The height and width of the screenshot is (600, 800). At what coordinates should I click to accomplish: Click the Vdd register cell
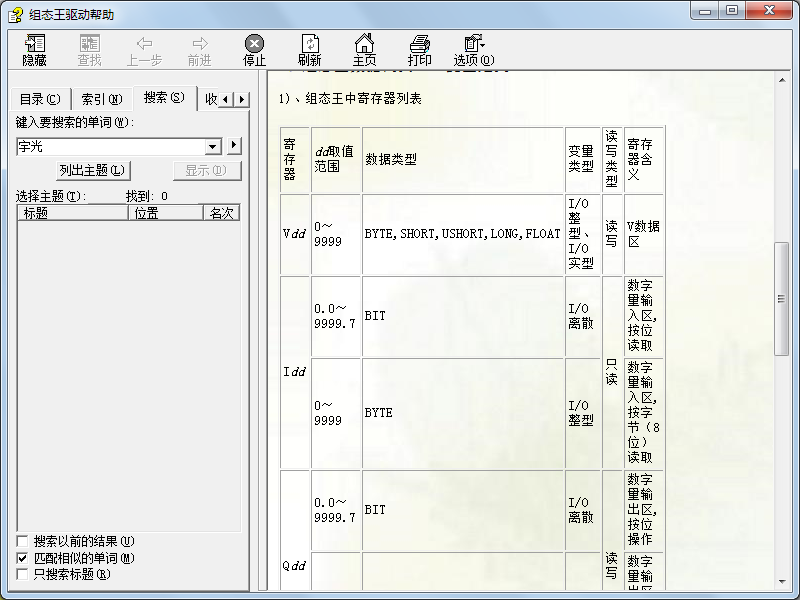[x=295, y=234]
